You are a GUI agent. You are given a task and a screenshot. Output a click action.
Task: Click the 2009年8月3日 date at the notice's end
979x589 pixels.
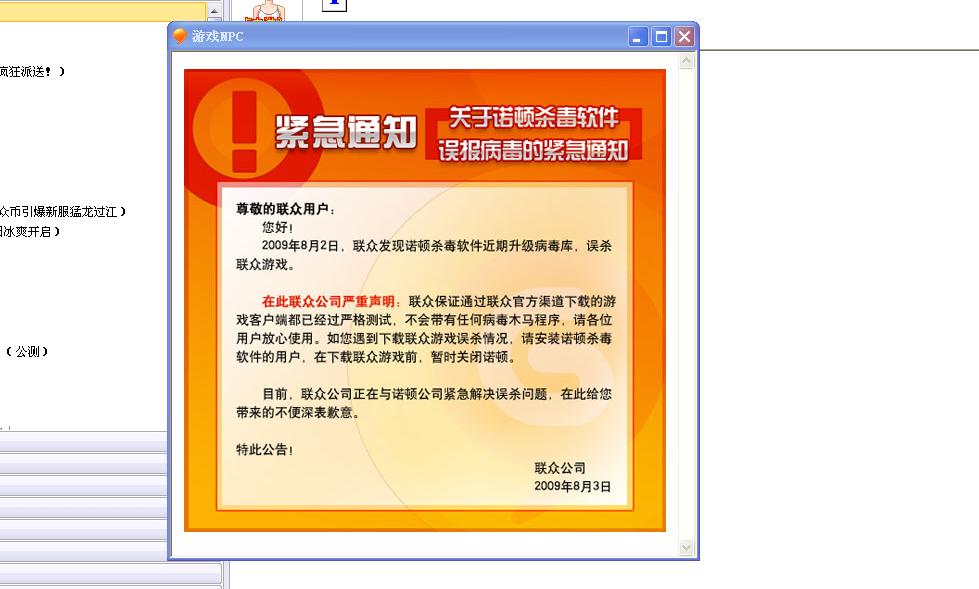tap(573, 486)
